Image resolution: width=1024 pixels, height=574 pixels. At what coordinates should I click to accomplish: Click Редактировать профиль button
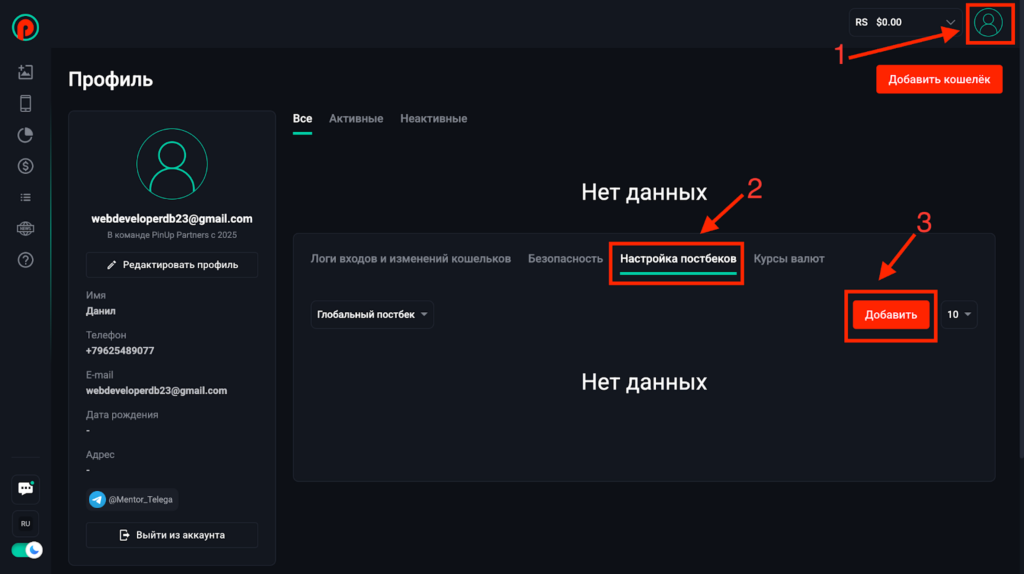(x=172, y=265)
